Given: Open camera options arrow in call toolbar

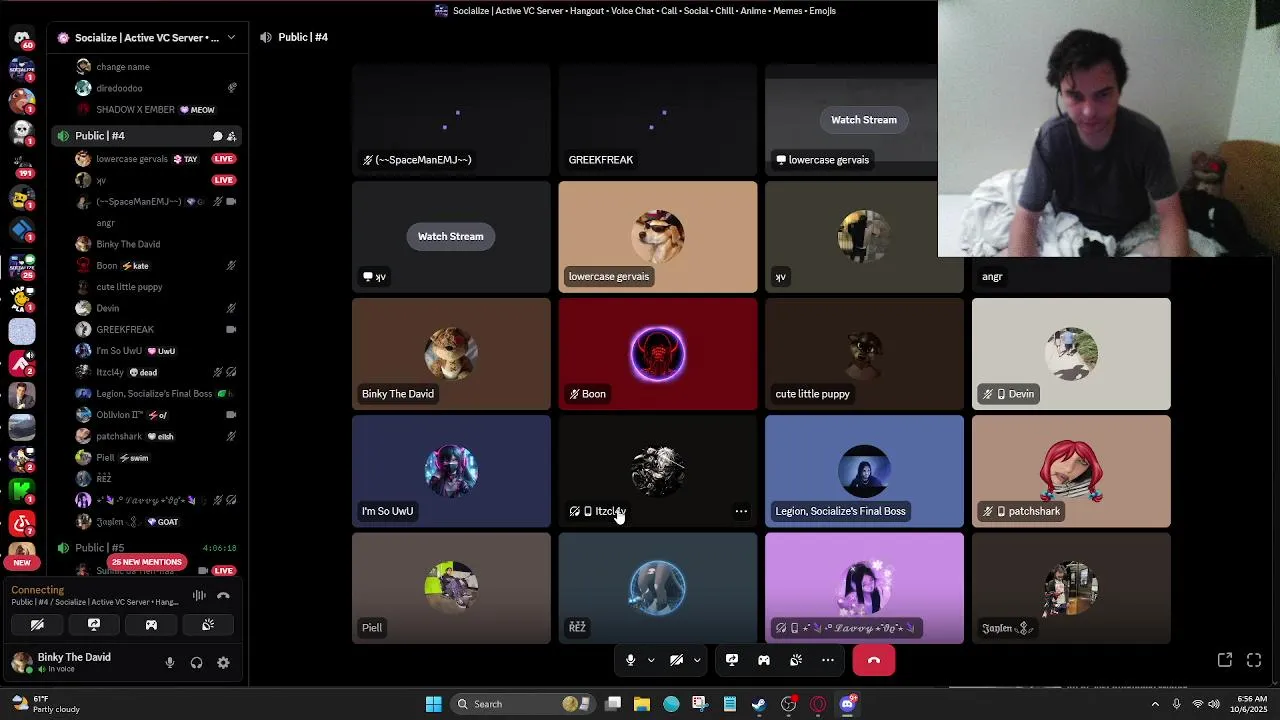Looking at the screenshot, I should tap(697, 660).
